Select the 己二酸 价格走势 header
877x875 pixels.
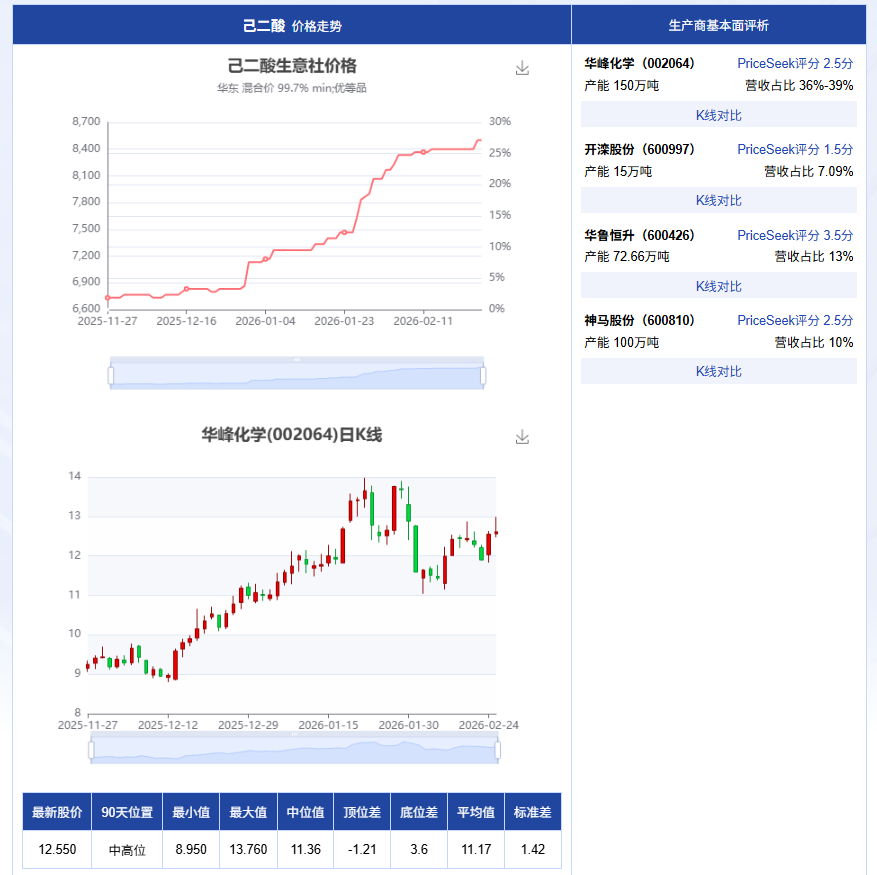[291, 25]
